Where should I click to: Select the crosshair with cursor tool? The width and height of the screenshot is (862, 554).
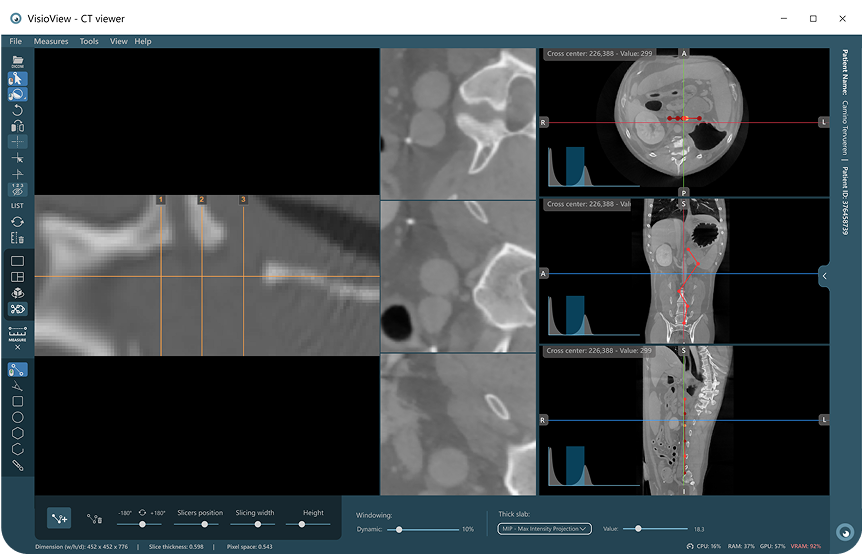tap(18, 158)
